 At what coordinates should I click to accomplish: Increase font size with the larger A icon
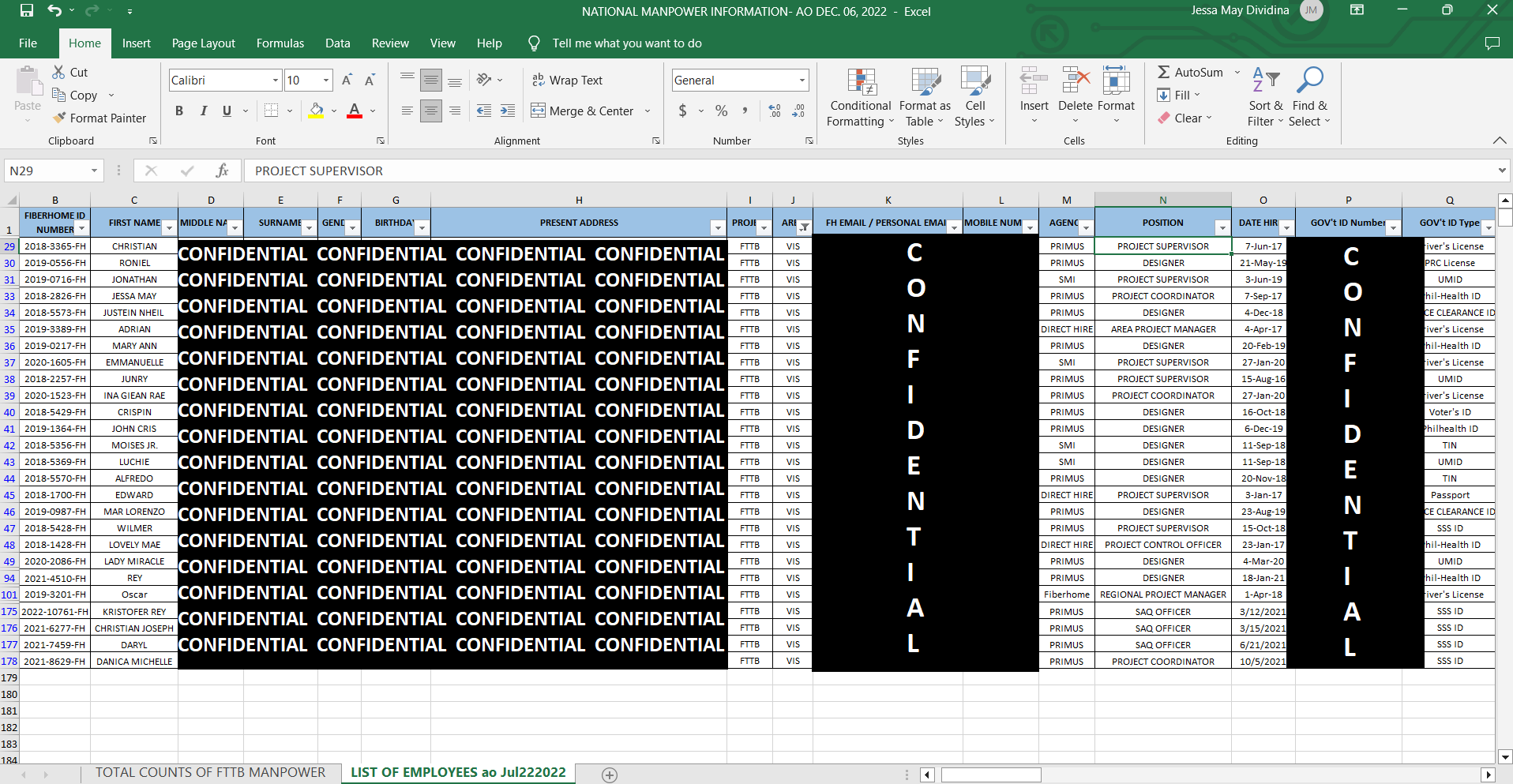tap(347, 80)
